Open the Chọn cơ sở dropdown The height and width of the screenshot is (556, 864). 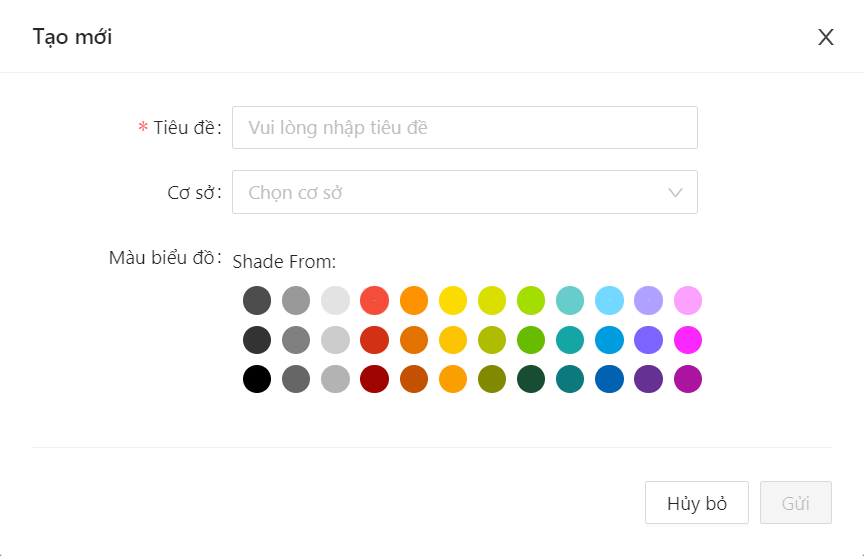tap(450, 192)
